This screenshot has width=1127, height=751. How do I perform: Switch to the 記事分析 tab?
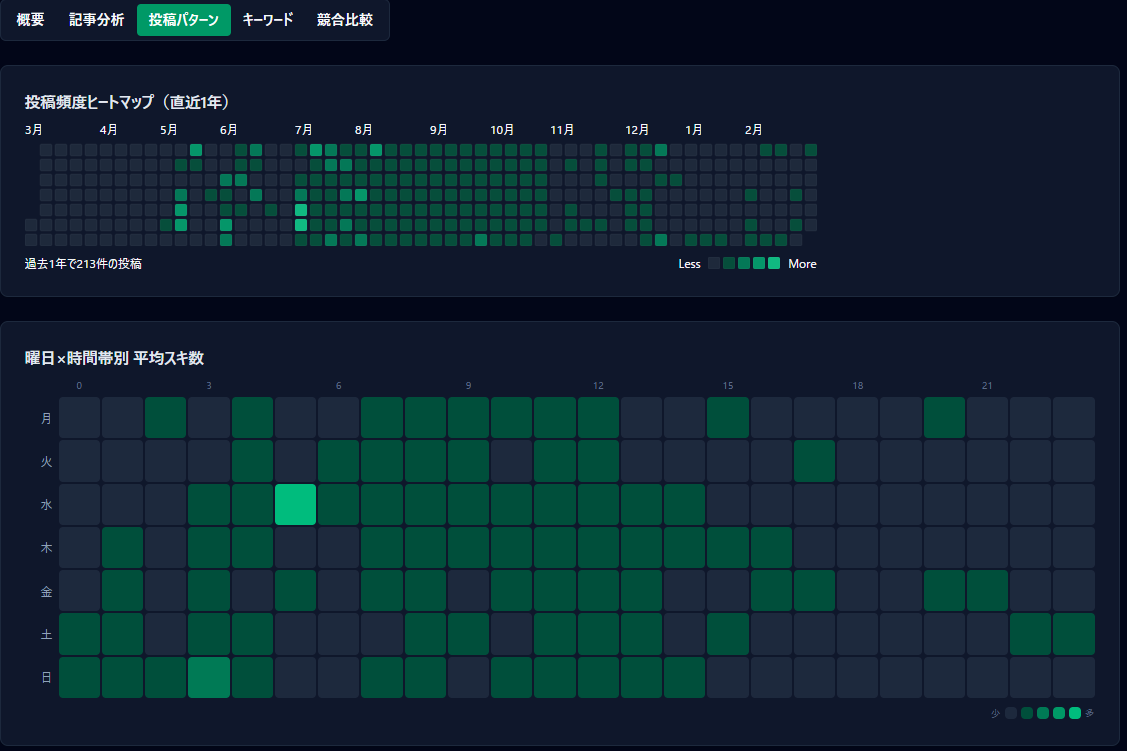coord(97,20)
